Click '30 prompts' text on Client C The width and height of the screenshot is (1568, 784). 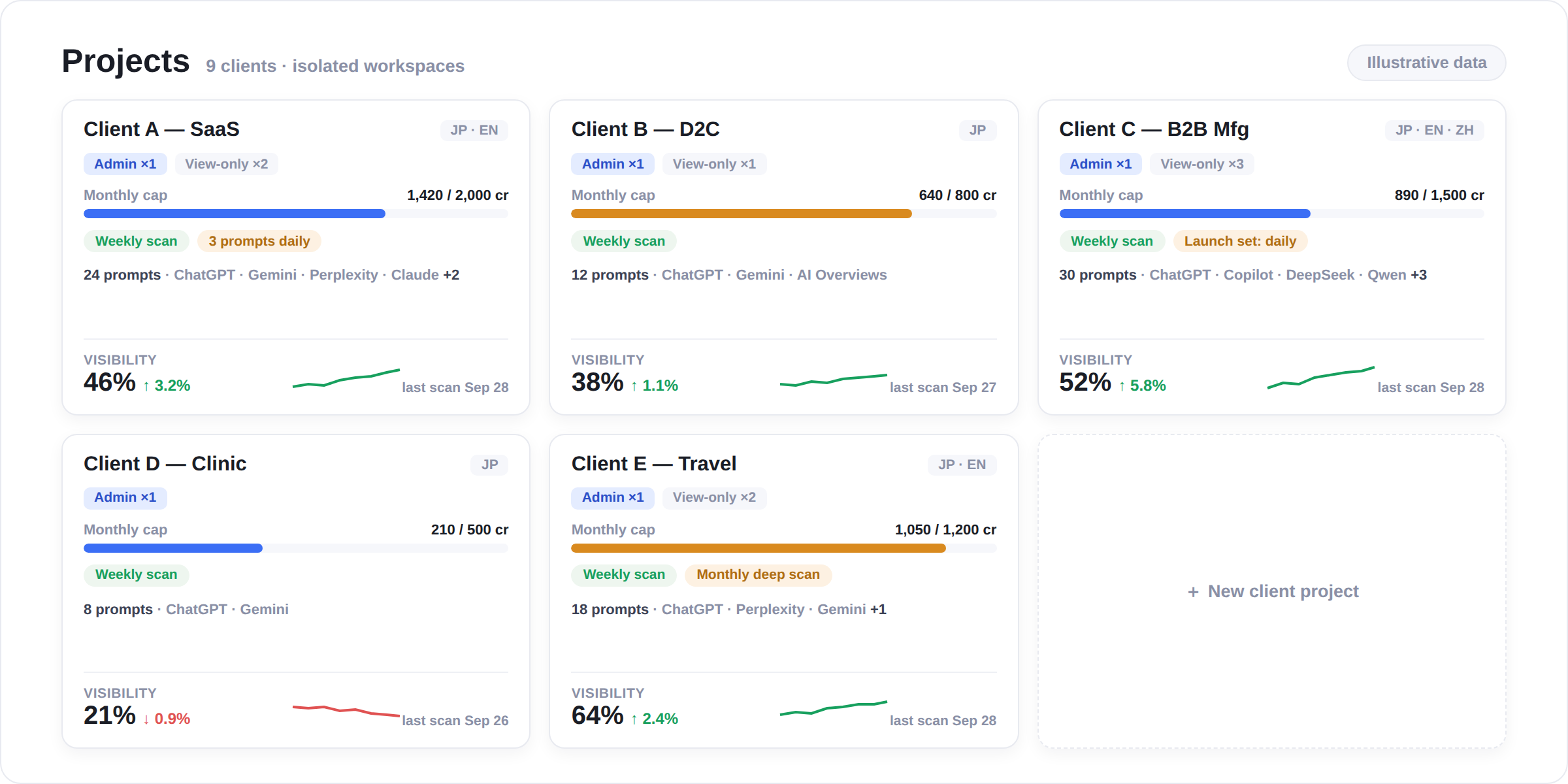(1098, 275)
